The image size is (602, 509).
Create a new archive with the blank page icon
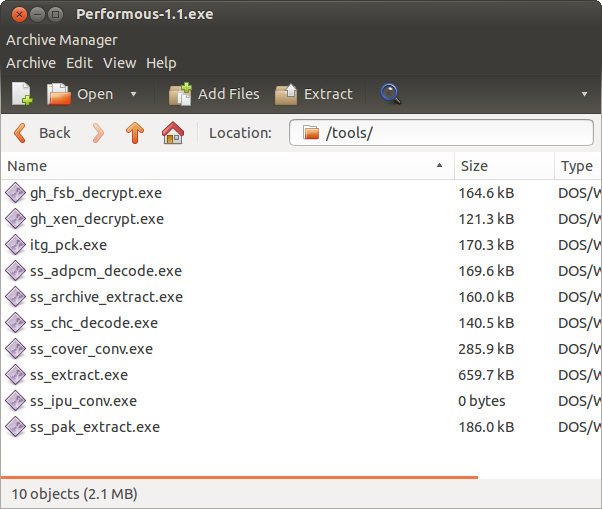pyautogui.click(x=22, y=94)
